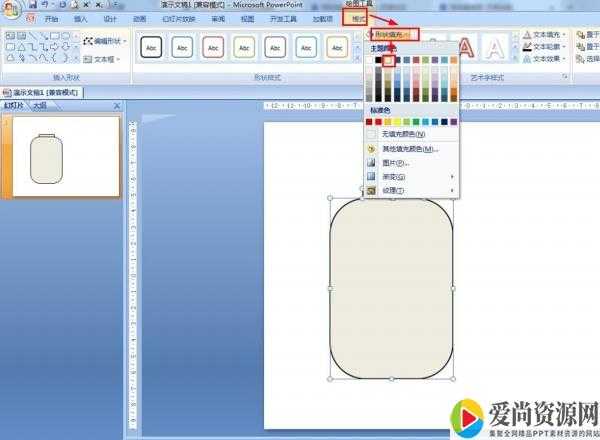Image resolution: width=600 pixels, height=440 pixels.
Task: Click the Save icon in quick access toolbar
Action: pyautogui.click(x=31, y=5)
